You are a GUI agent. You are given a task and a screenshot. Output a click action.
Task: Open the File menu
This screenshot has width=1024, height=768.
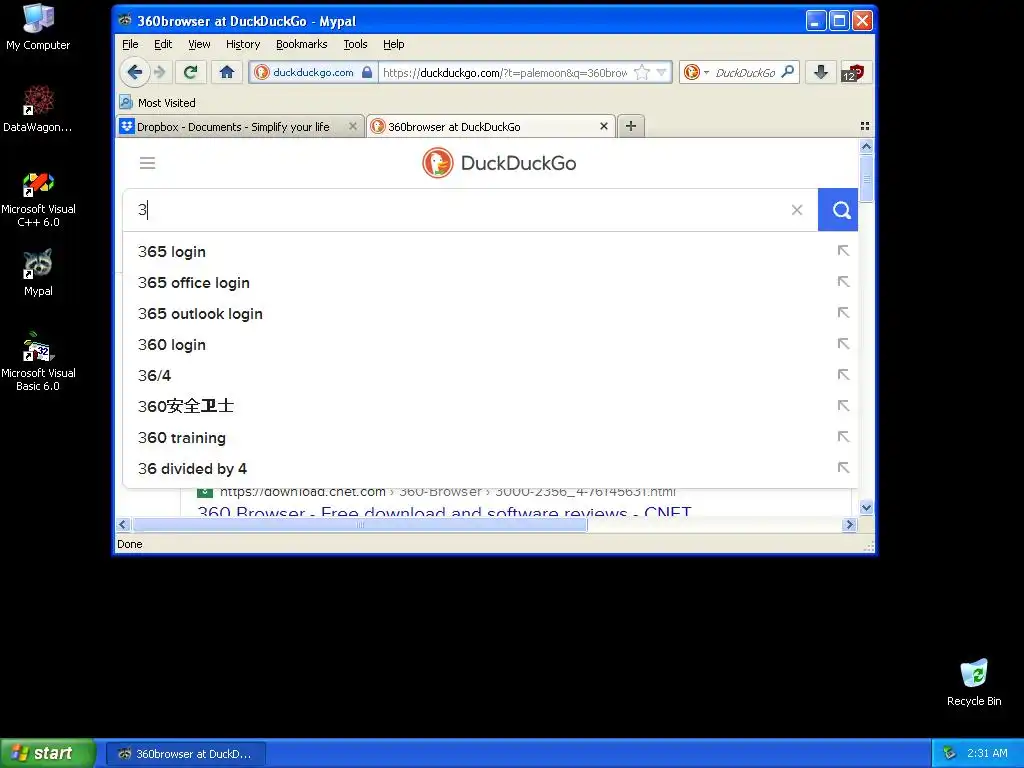130,44
